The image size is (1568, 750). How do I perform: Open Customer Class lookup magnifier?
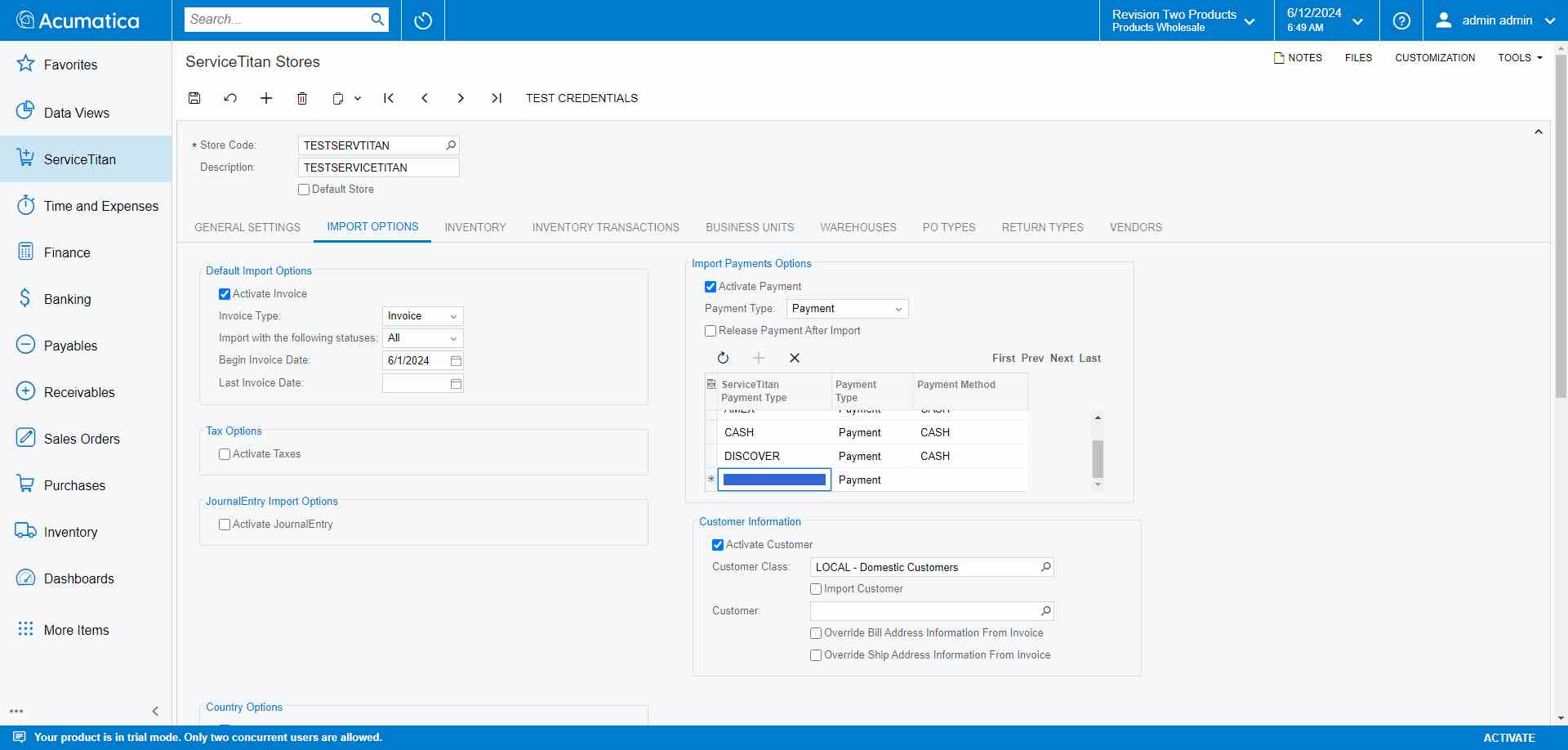tap(1046, 567)
